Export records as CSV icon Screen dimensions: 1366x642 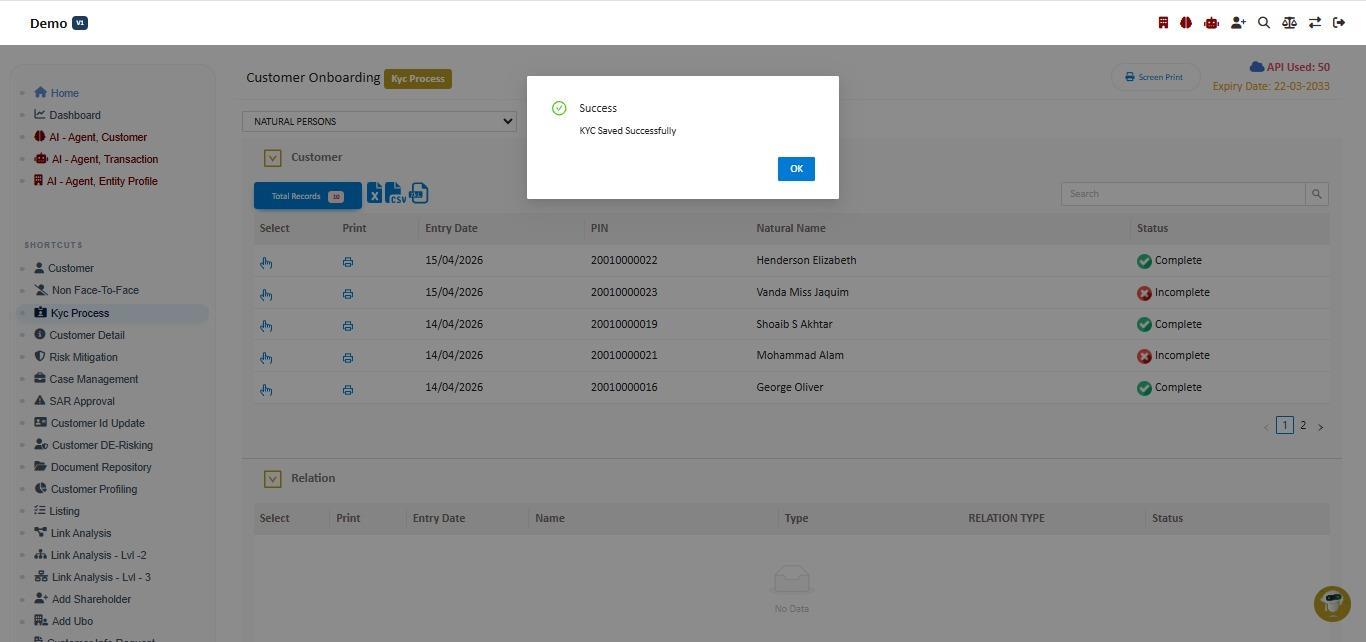(x=396, y=193)
